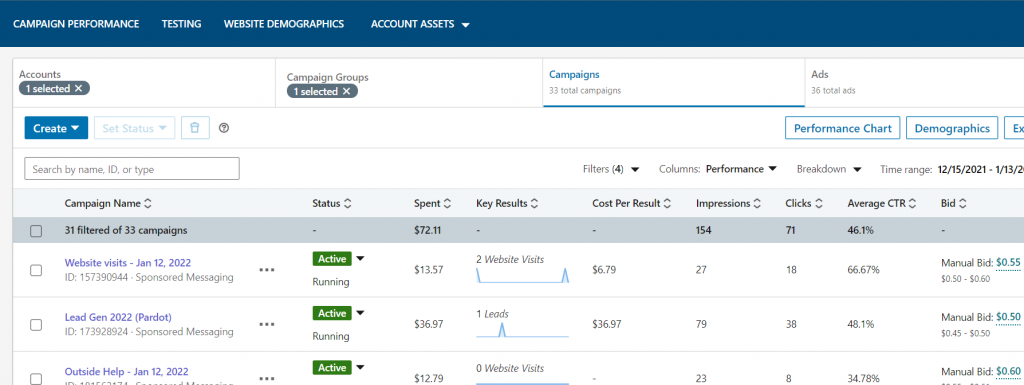Focus the search by name, ID, or type field
The height and width of the screenshot is (385, 1024).
(x=132, y=169)
